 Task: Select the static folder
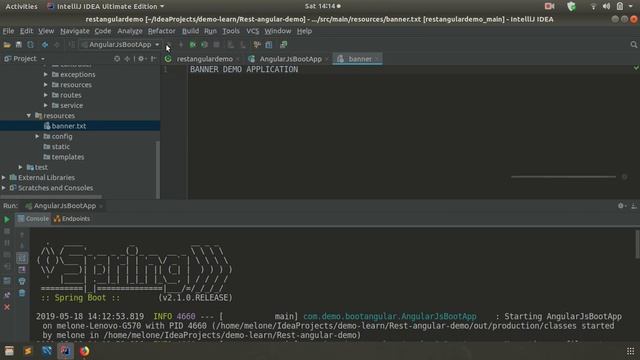(x=60, y=147)
